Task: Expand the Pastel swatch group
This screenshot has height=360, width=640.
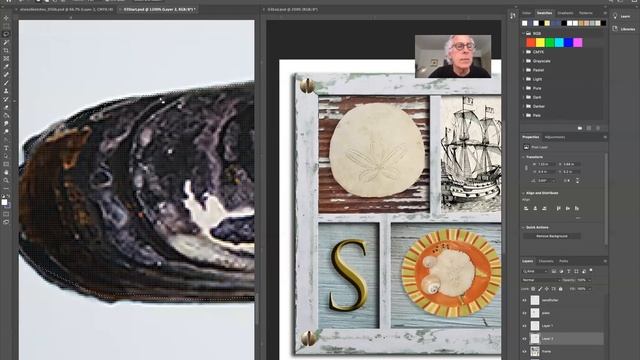Action: (x=523, y=70)
